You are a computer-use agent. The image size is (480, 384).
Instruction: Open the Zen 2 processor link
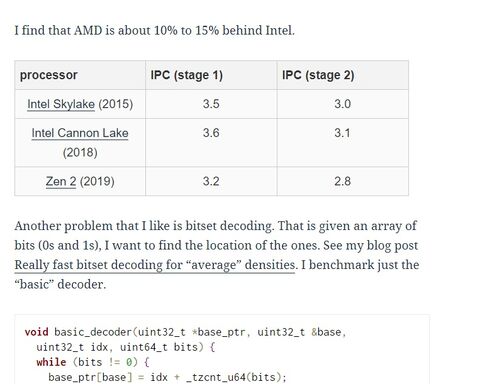click(61, 182)
